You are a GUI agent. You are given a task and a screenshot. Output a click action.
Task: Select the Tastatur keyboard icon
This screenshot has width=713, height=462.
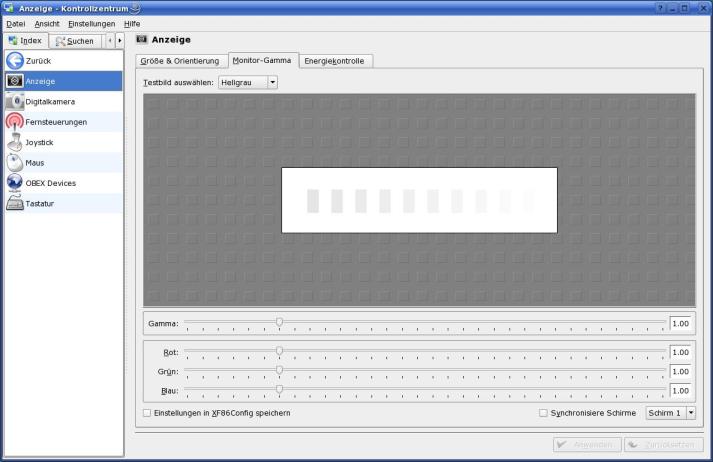click(x=15, y=204)
